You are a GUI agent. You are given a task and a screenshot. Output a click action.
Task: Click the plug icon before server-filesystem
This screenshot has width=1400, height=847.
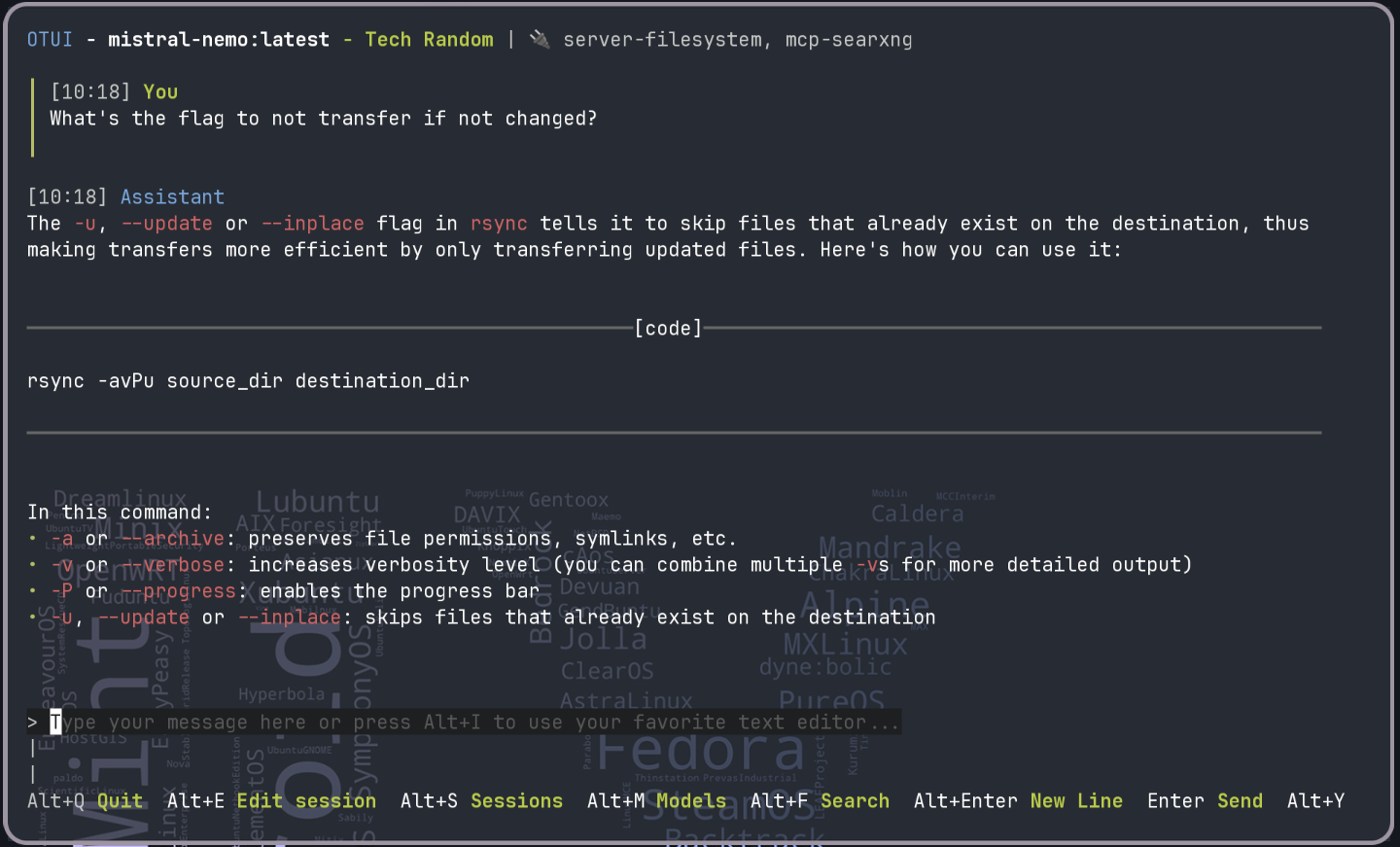click(540, 40)
